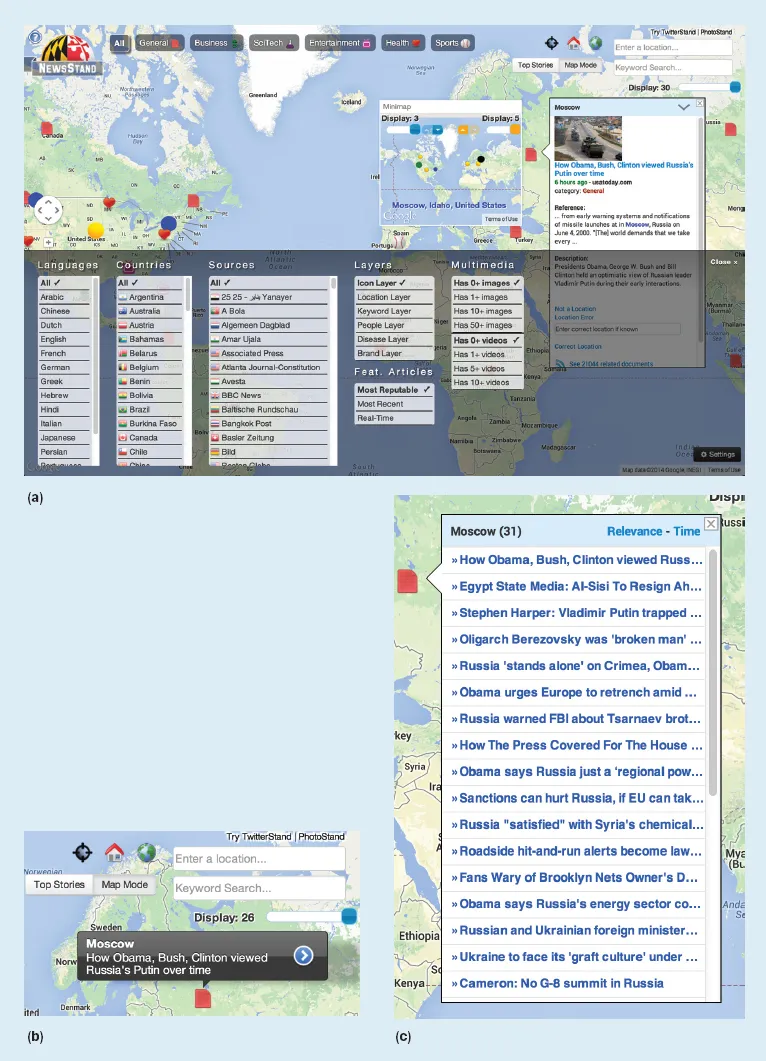Select BBC News in the Sources list
The height and width of the screenshot is (1061, 766).
point(269,395)
